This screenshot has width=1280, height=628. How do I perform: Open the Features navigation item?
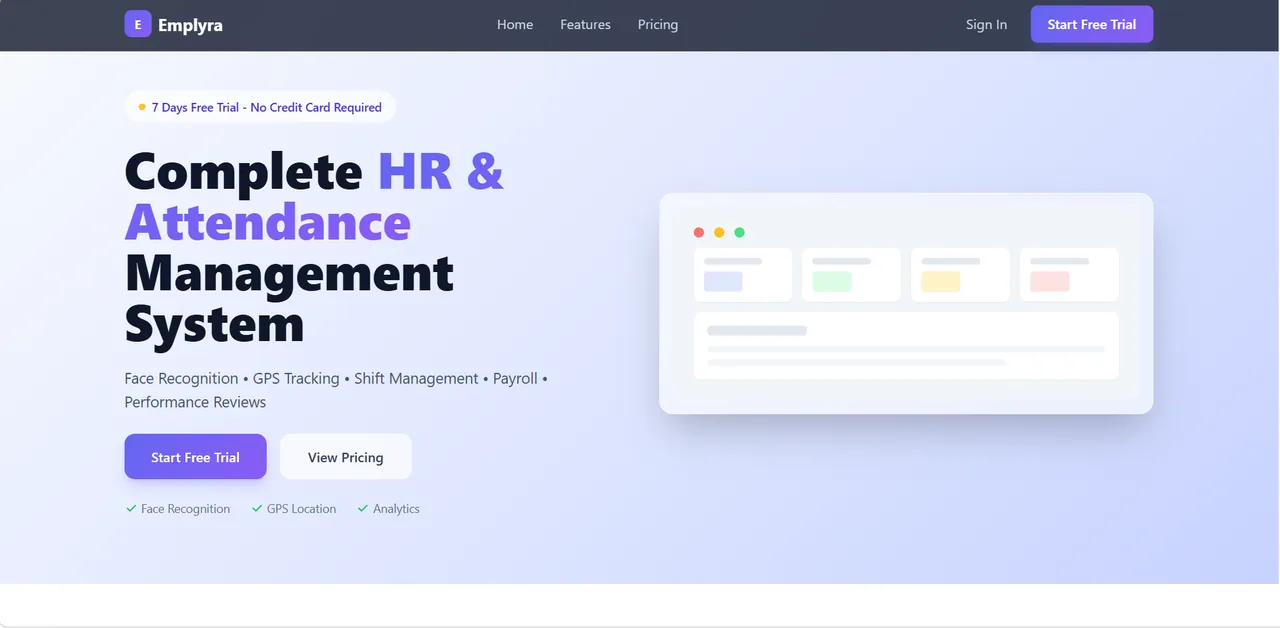[585, 25]
